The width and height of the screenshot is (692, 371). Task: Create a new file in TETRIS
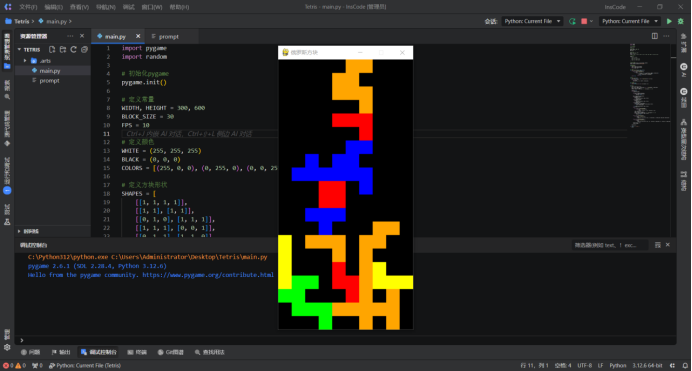[x=52, y=49]
